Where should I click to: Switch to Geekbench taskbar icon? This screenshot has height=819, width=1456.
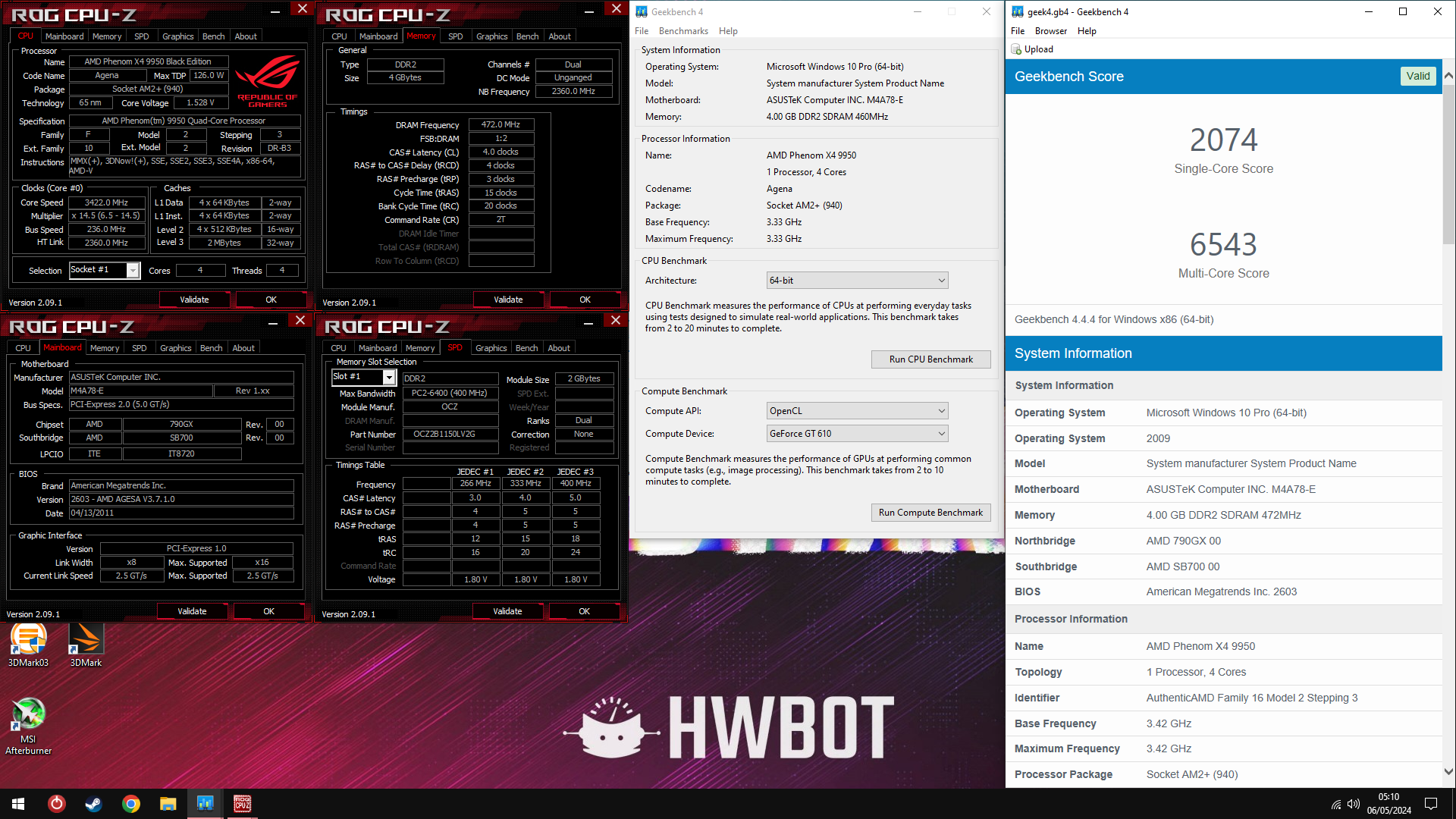pos(206,804)
